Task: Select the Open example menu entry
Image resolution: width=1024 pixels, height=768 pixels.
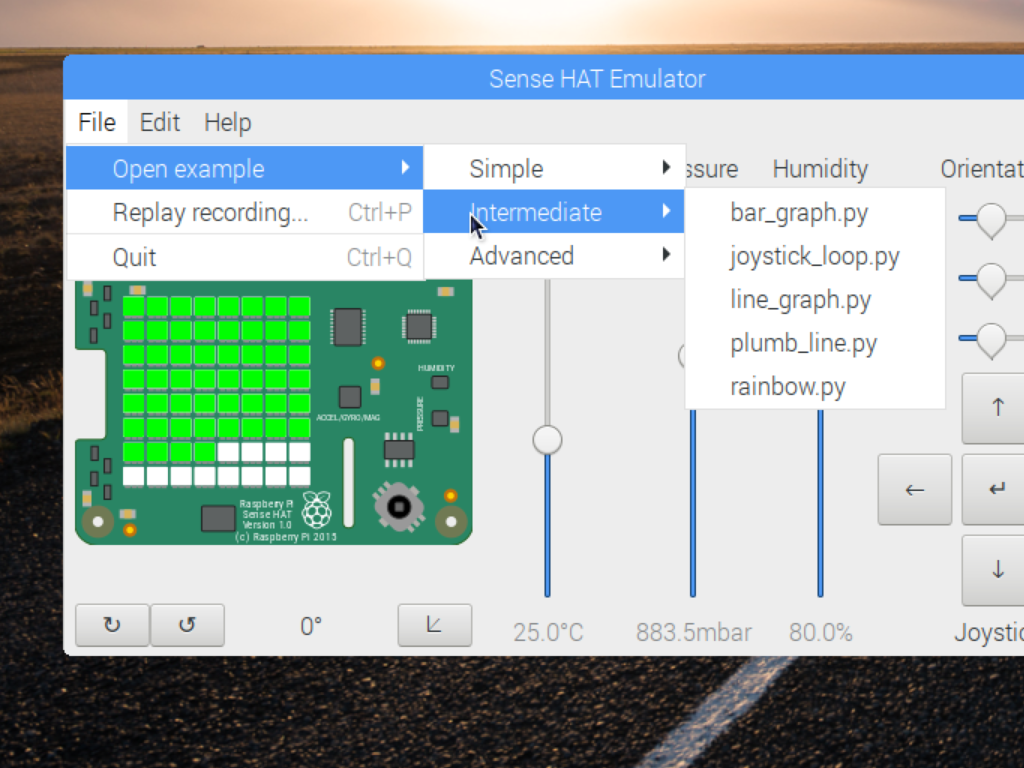Action: [245, 168]
